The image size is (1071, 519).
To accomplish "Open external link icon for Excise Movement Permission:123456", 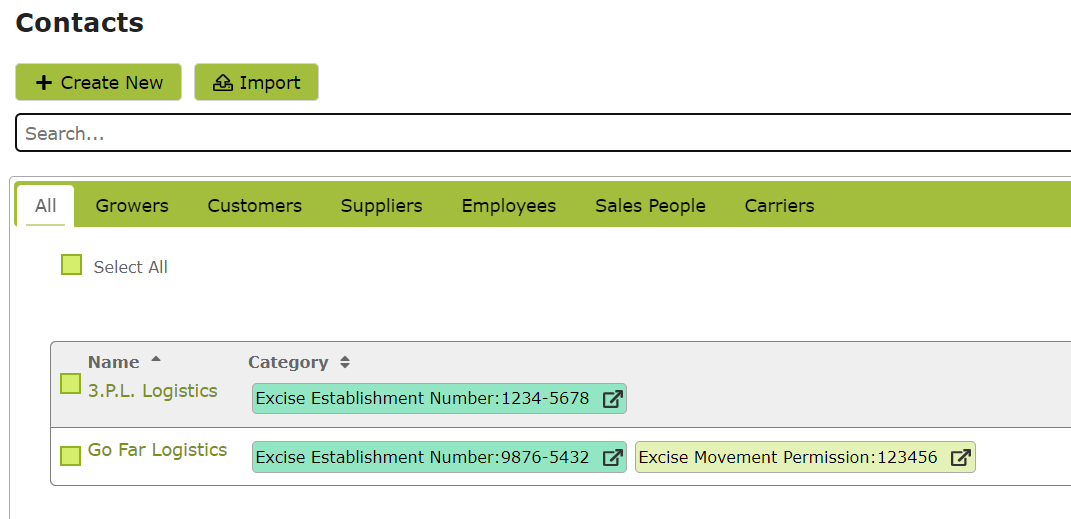I will coord(960,457).
